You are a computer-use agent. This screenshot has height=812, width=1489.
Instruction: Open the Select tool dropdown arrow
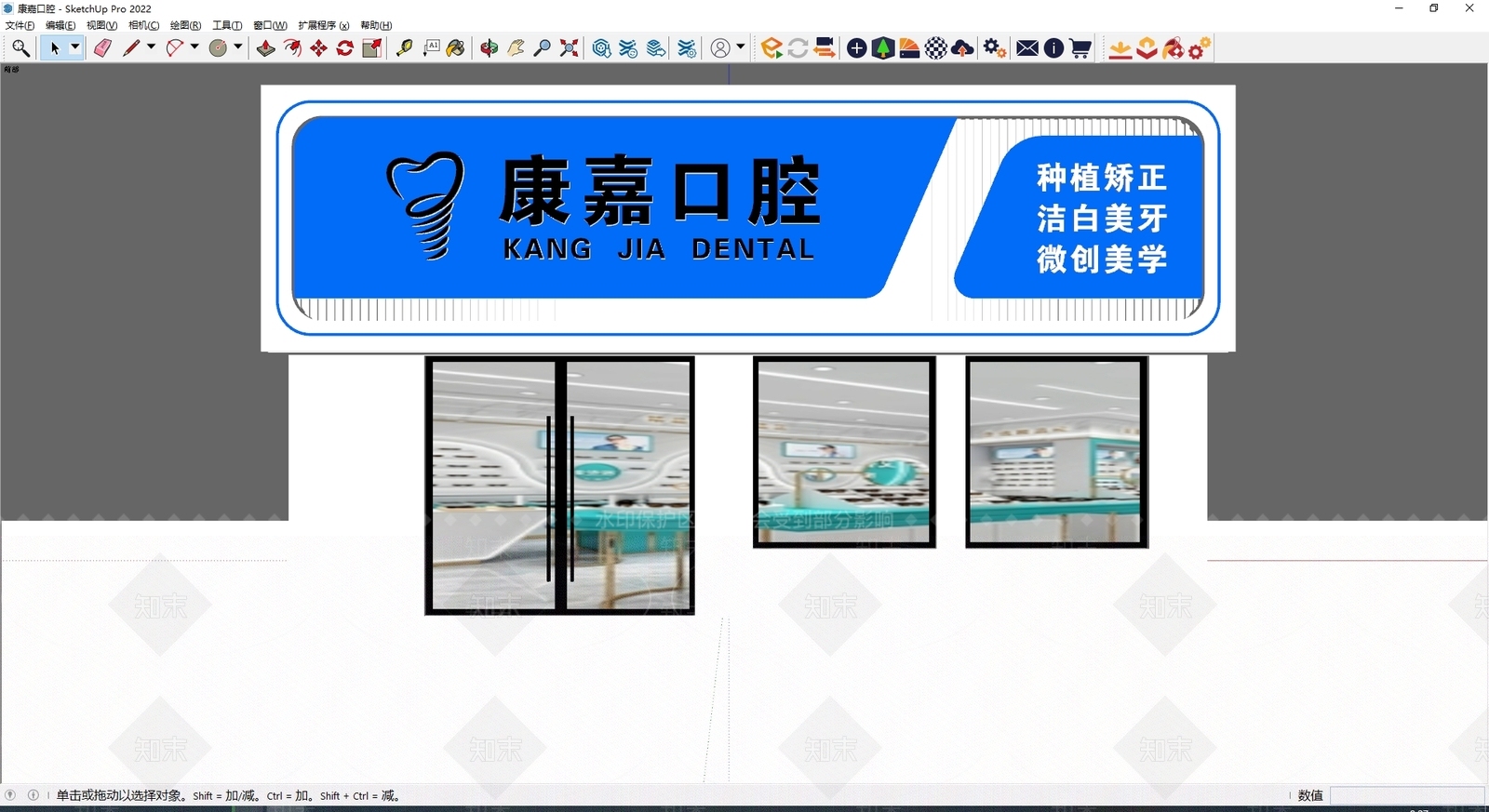click(75, 48)
